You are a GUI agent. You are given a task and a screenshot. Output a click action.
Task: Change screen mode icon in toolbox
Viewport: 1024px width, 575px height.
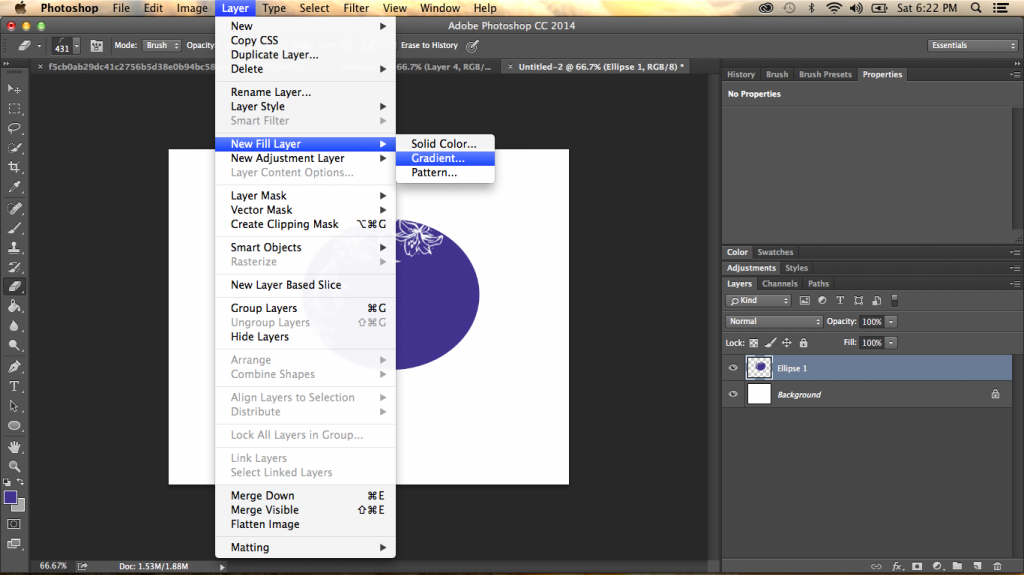pyautogui.click(x=14, y=544)
